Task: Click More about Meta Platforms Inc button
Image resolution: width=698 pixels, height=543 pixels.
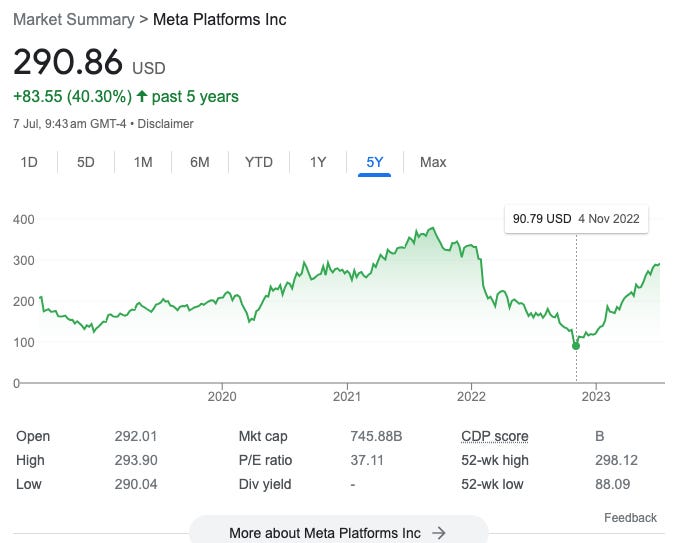Action: [338, 532]
